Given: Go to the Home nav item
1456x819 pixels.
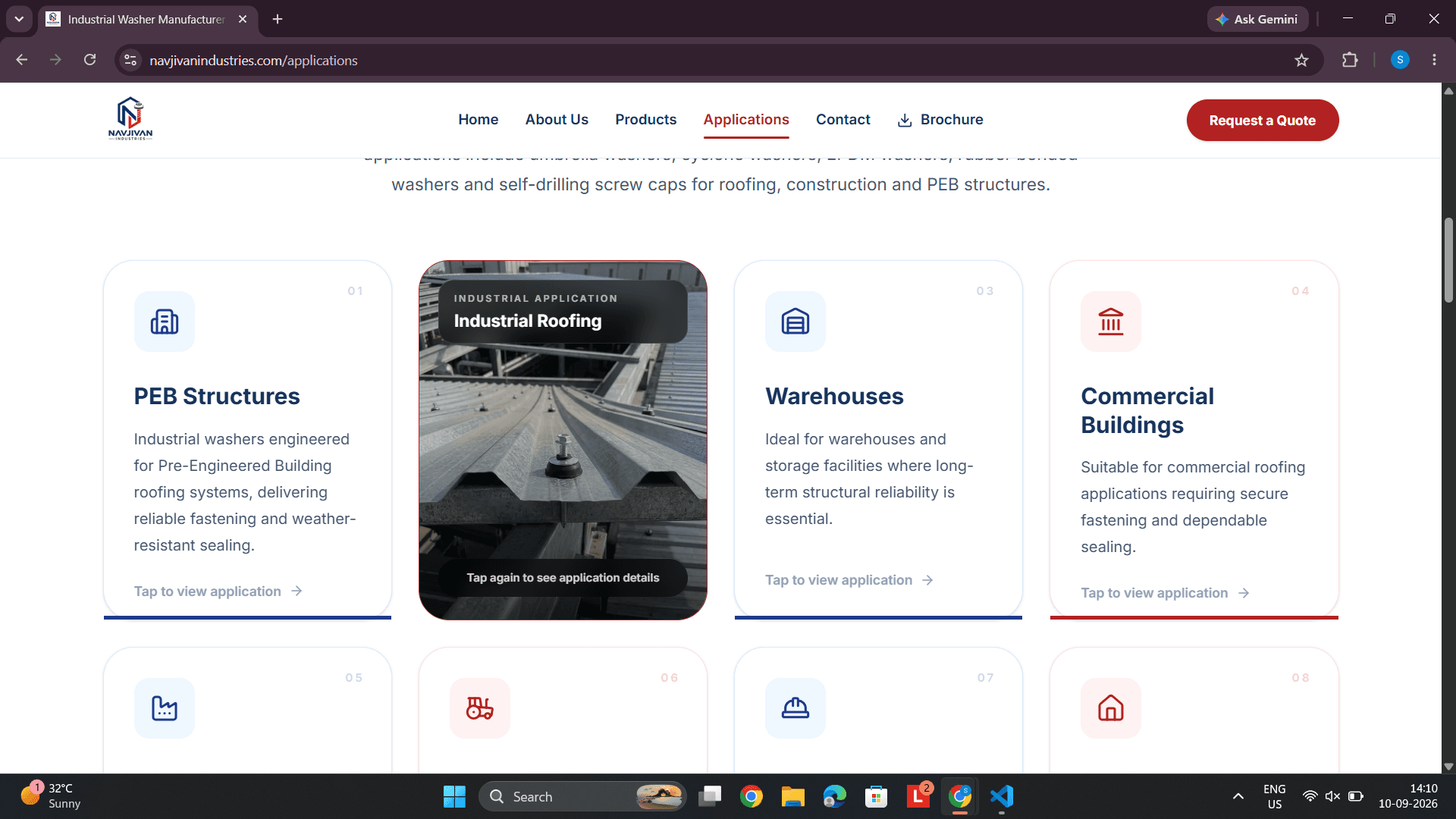Looking at the screenshot, I should 478,120.
